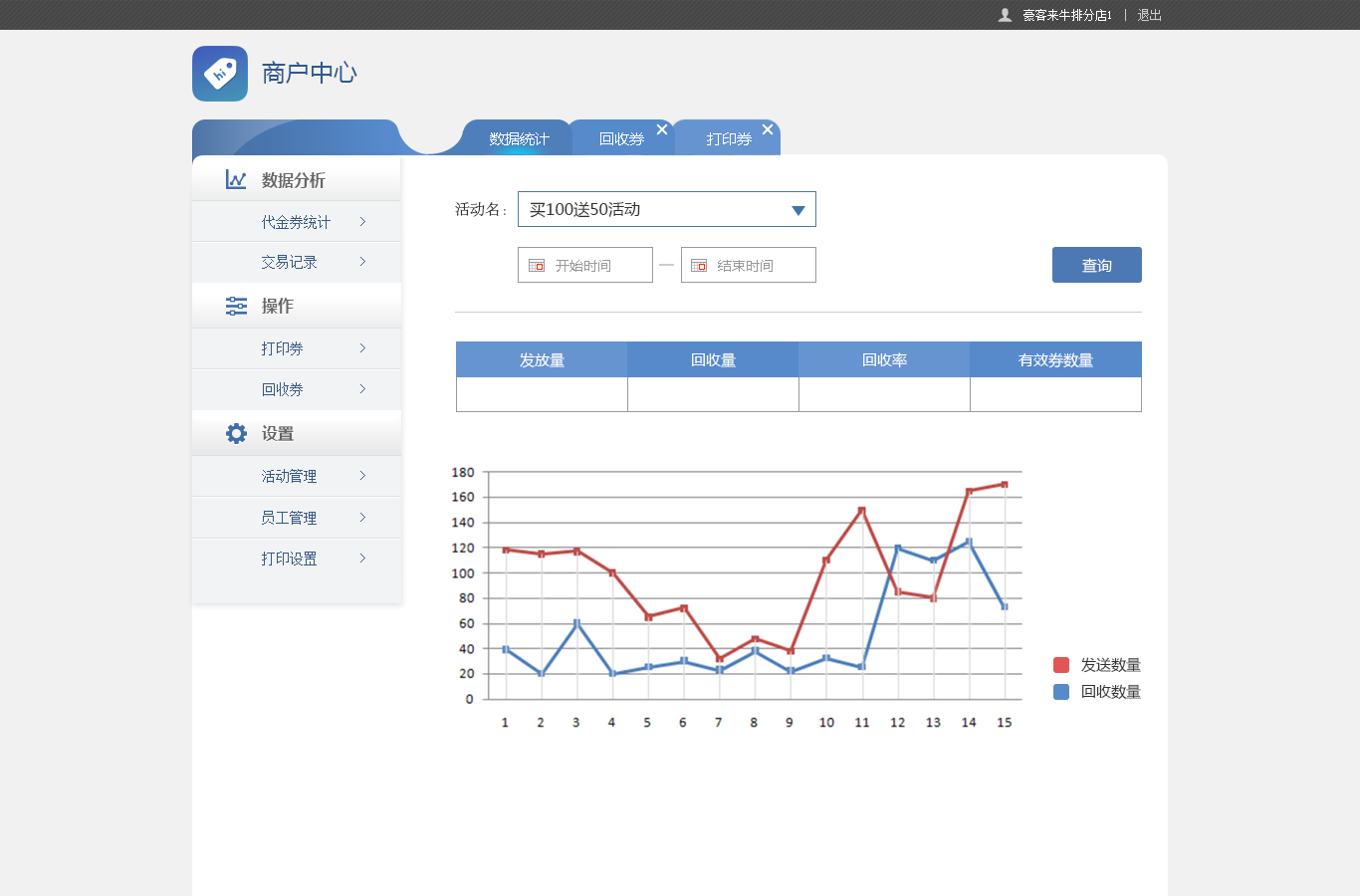This screenshot has width=1360, height=896.
Task: Click the 商户中心 logo icon
Action: [220, 74]
